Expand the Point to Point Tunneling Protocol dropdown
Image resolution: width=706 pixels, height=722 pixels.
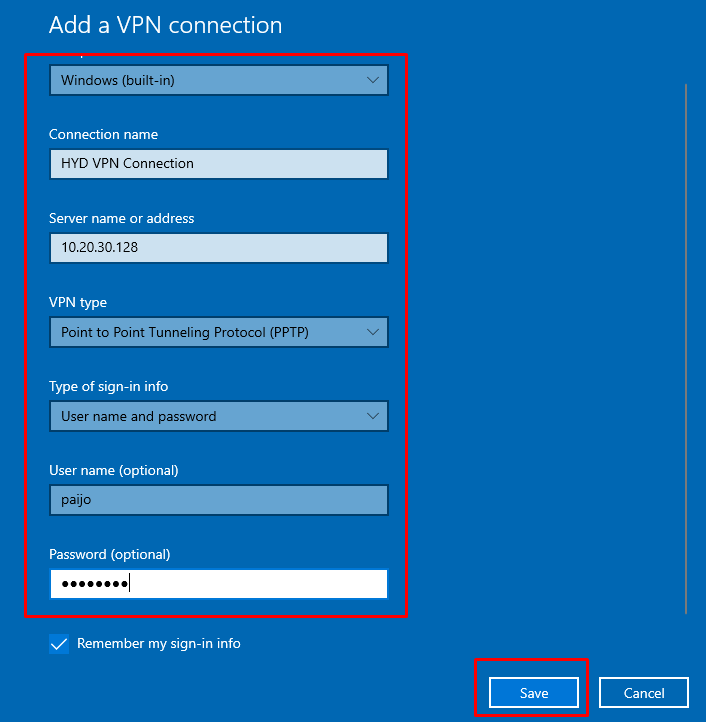click(x=218, y=332)
